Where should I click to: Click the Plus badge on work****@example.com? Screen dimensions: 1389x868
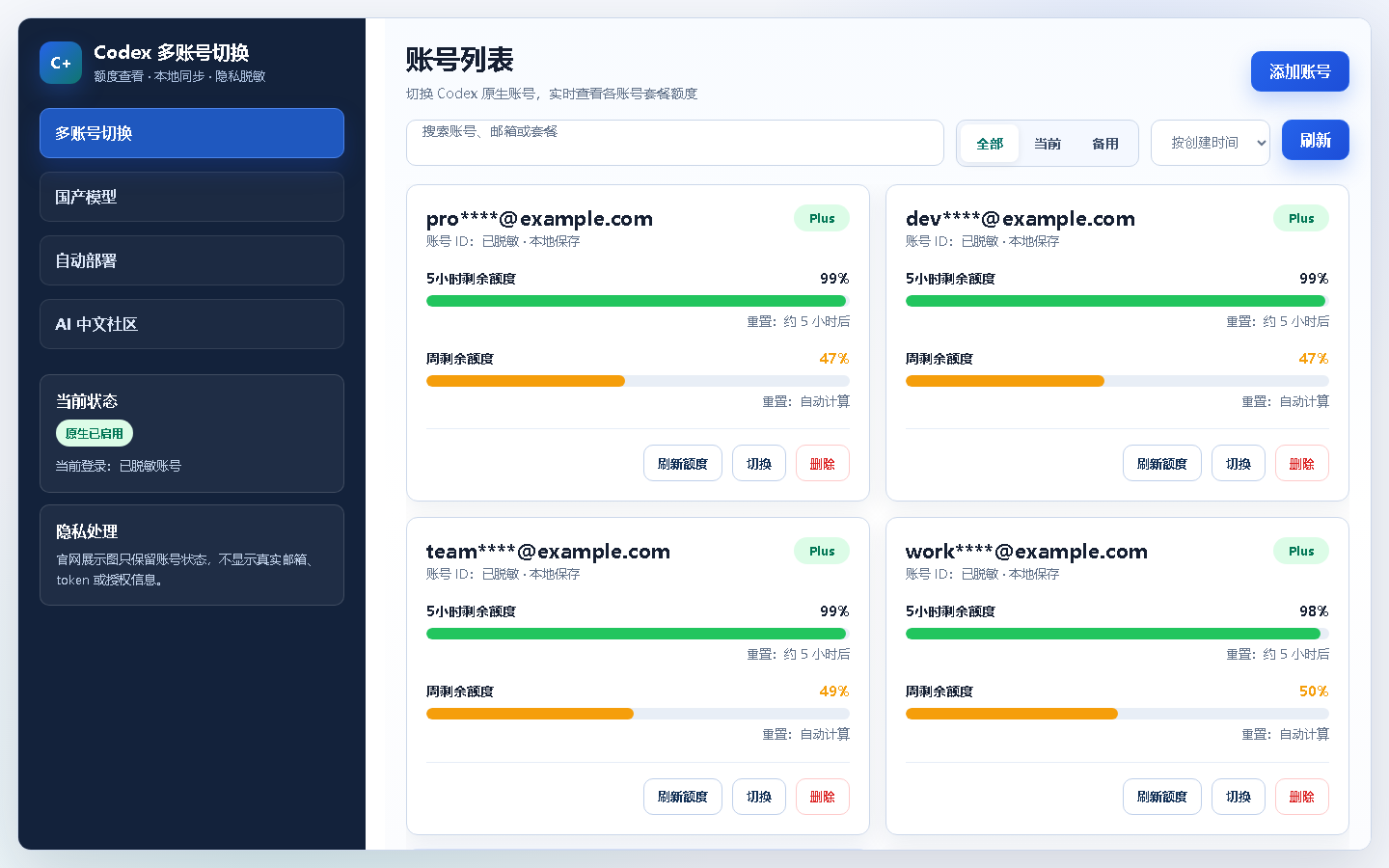pyautogui.click(x=1301, y=551)
